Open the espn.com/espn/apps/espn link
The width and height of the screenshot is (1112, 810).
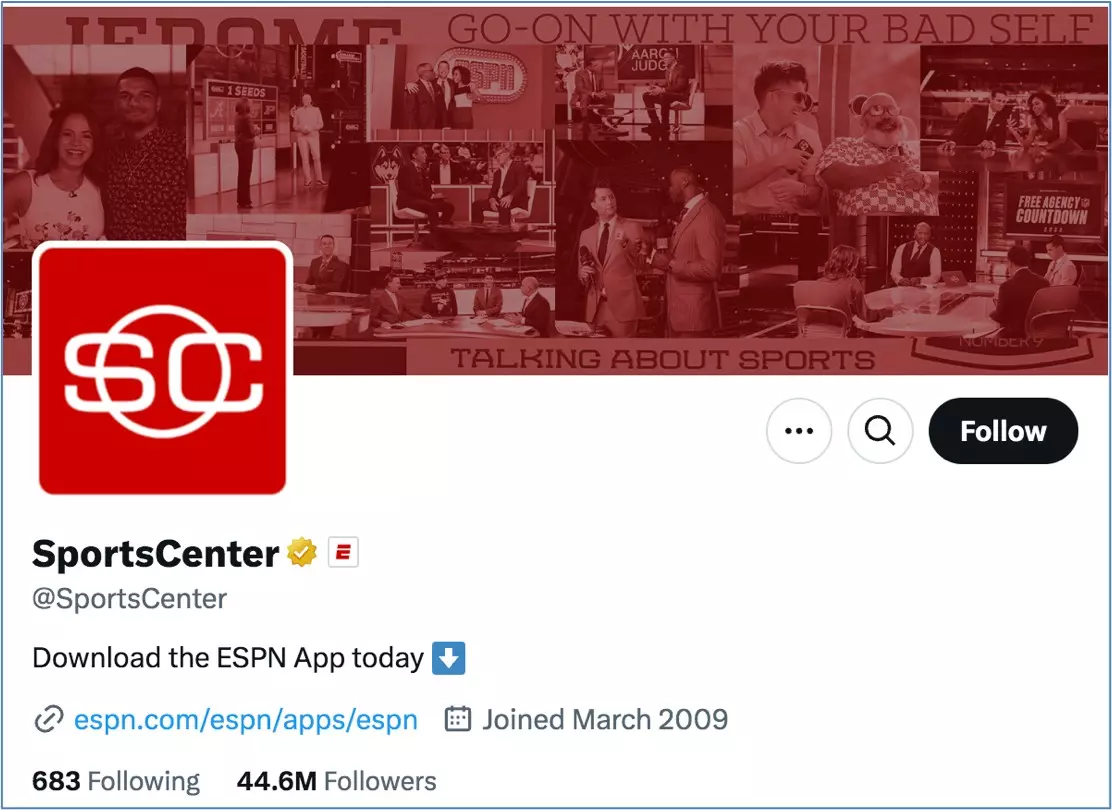pos(245,720)
